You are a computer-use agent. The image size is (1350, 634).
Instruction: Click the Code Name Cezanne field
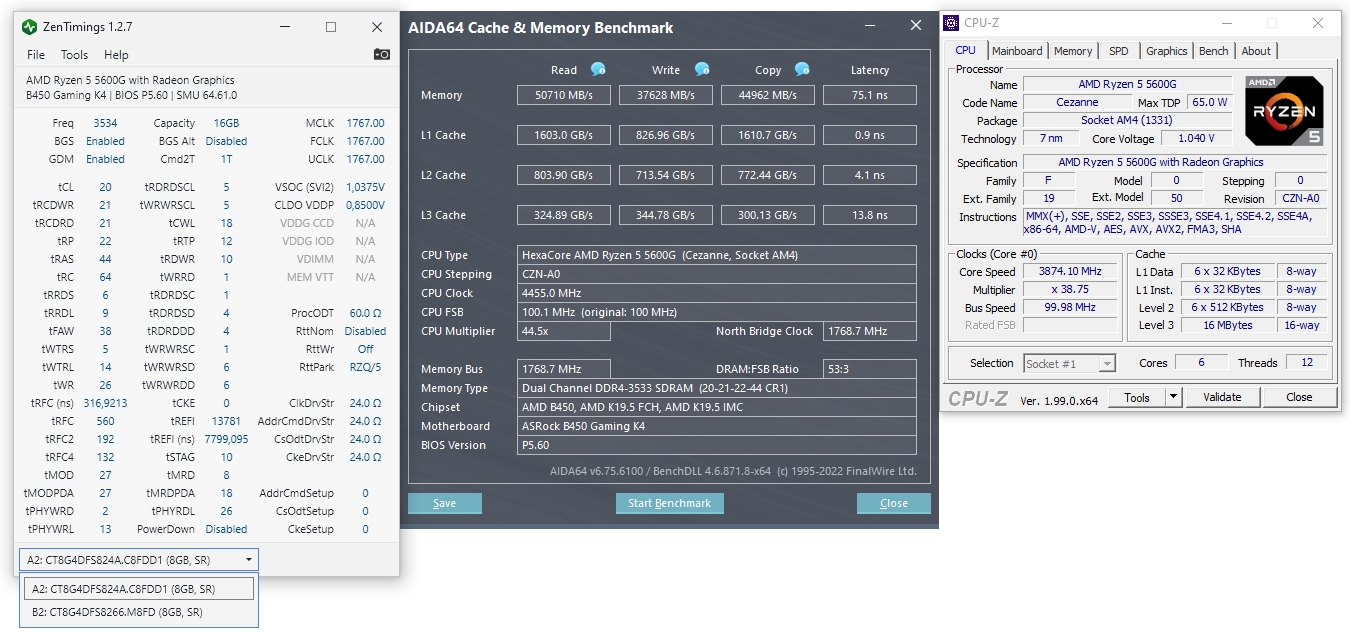pyautogui.click(x=1077, y=102)
